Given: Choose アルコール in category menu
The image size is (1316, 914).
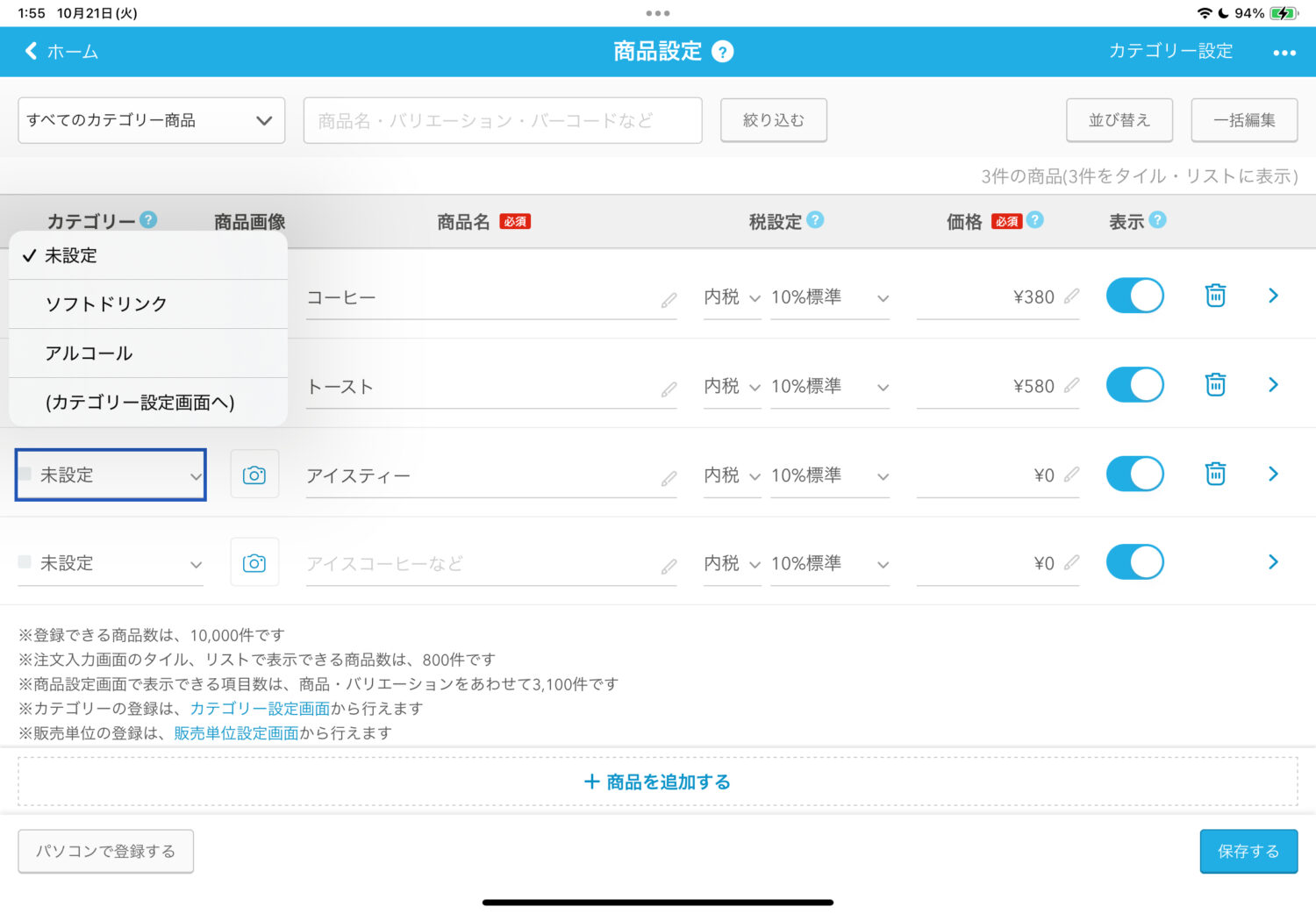Looking at the screenshot, I should 89,353.
